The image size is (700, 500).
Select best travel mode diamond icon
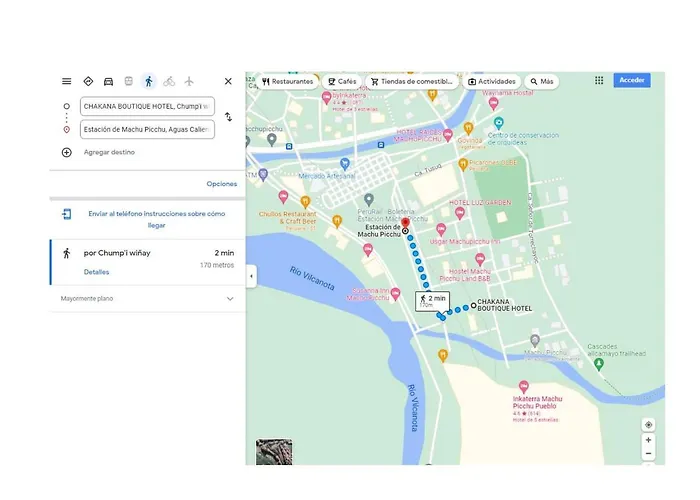(x=88, y=81)
